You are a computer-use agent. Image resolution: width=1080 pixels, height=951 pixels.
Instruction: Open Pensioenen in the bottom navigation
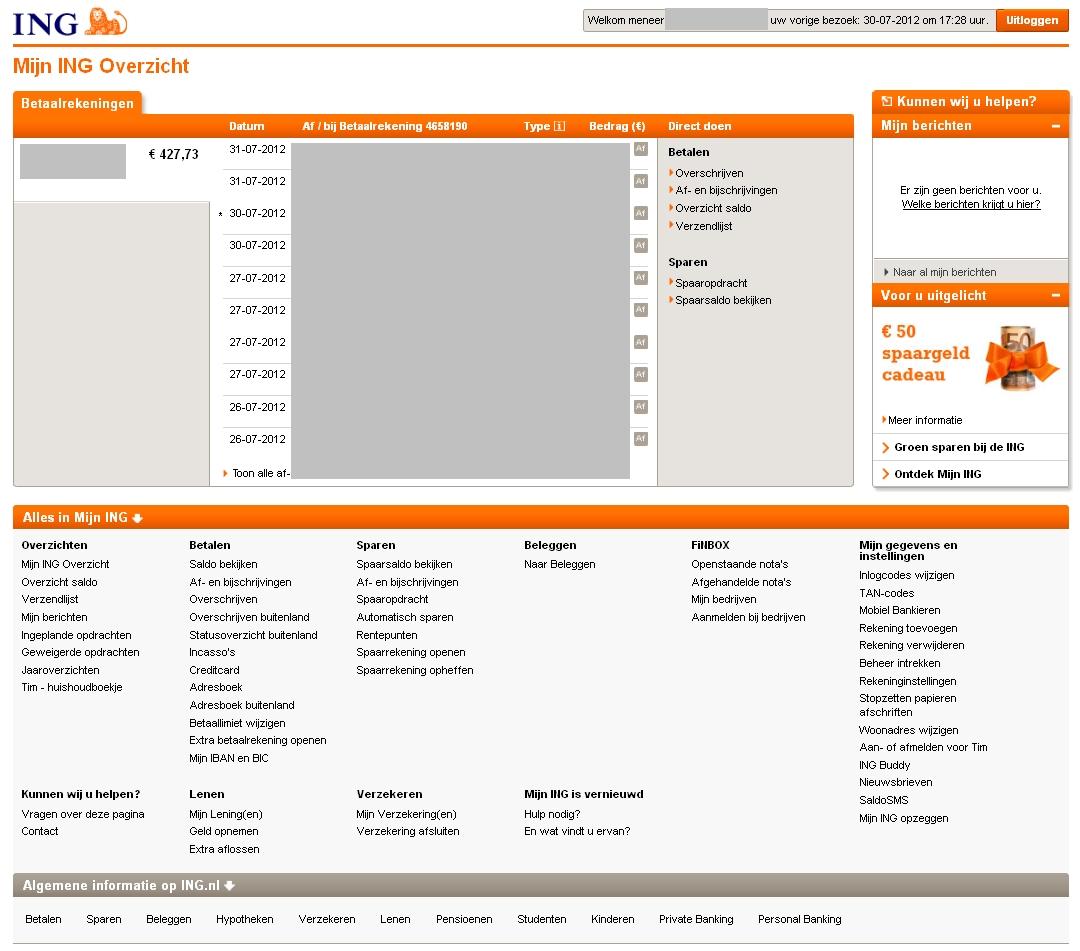[464, 919]
